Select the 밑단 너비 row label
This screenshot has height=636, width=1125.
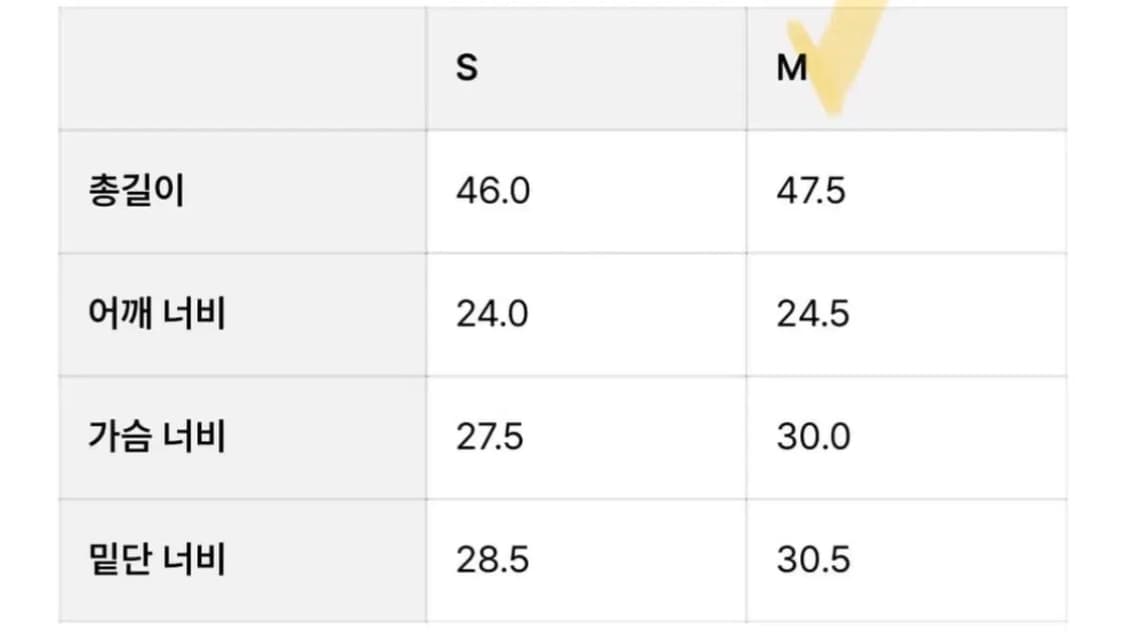tap(156, 560)
